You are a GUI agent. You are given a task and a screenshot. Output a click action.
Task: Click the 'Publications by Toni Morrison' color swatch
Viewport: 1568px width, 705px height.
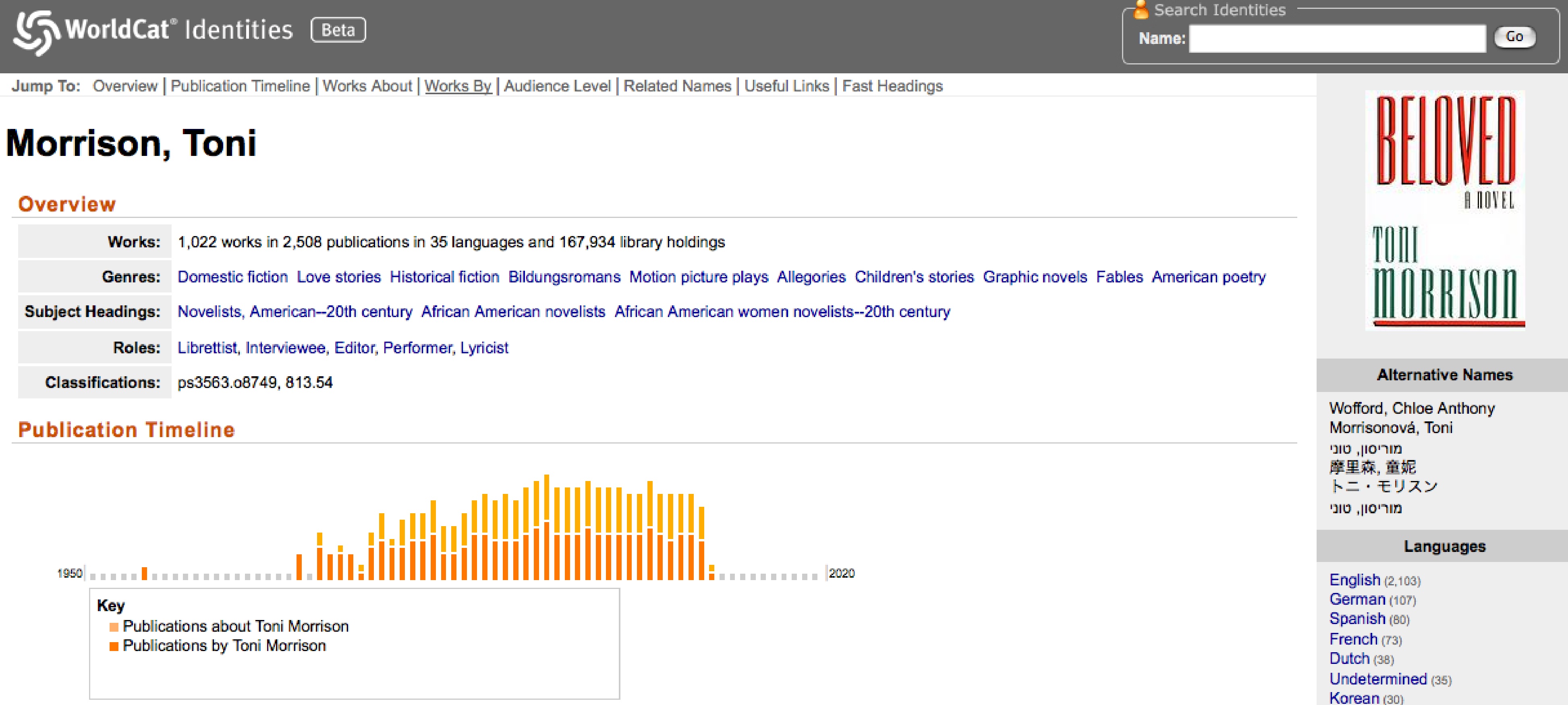(114, 647)
